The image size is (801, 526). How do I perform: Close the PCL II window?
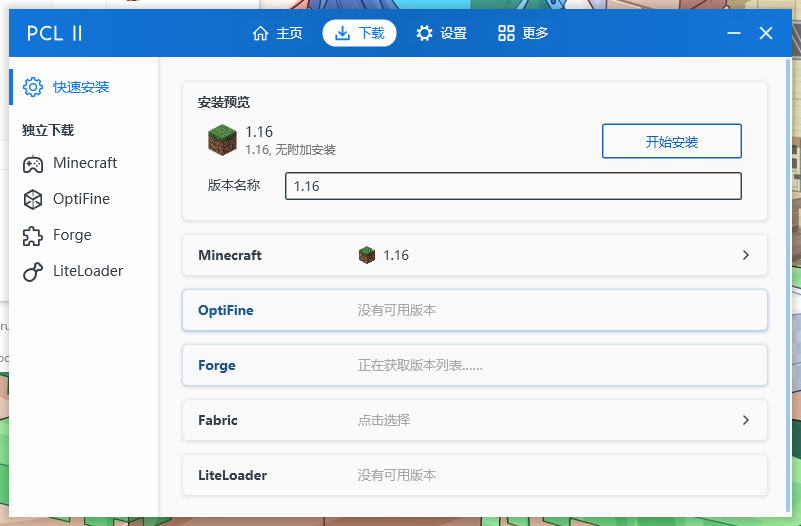click(766, 33)
